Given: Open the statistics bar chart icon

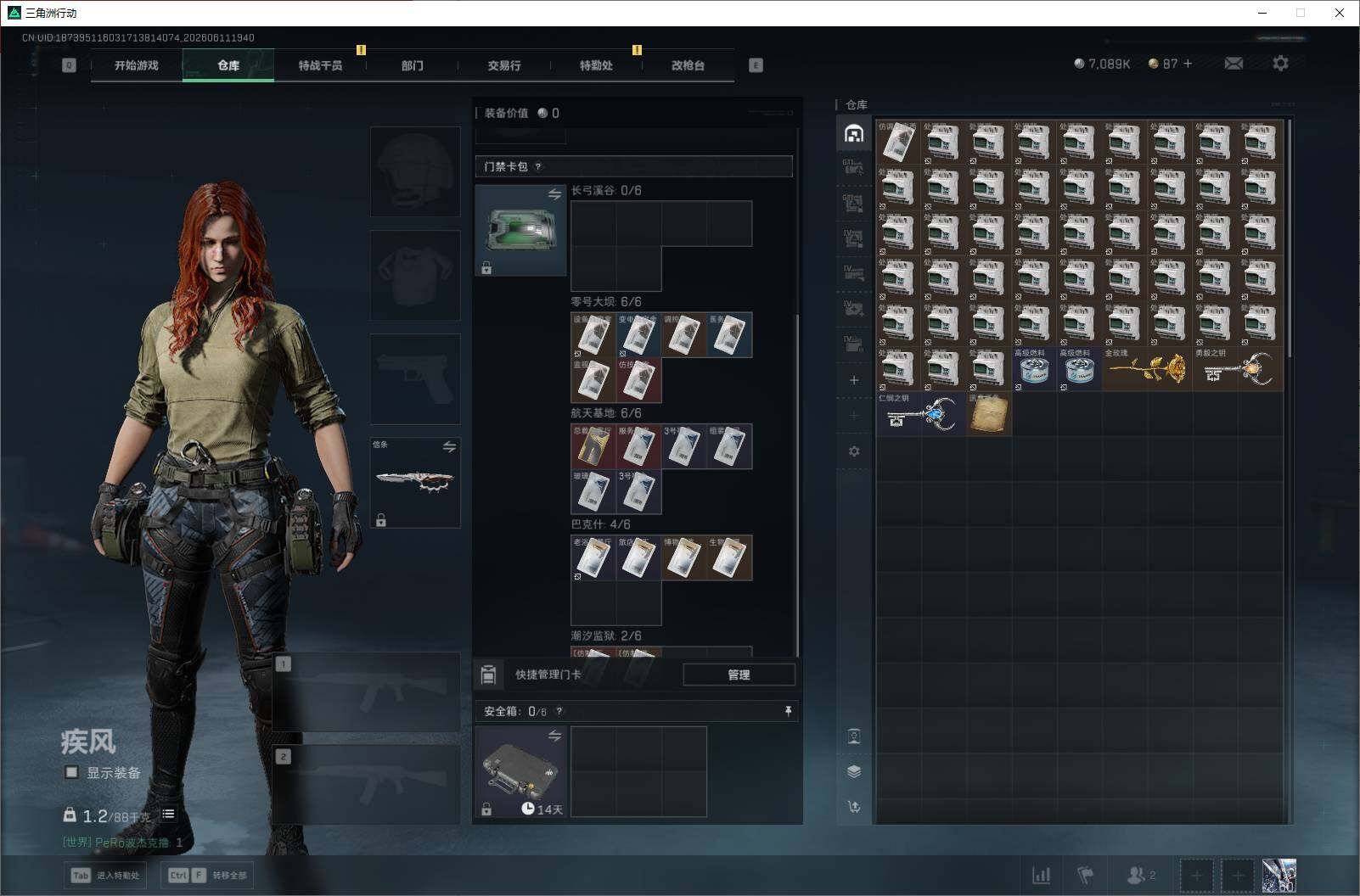Looking at the screenshot, I should (x=1041, y=875).
